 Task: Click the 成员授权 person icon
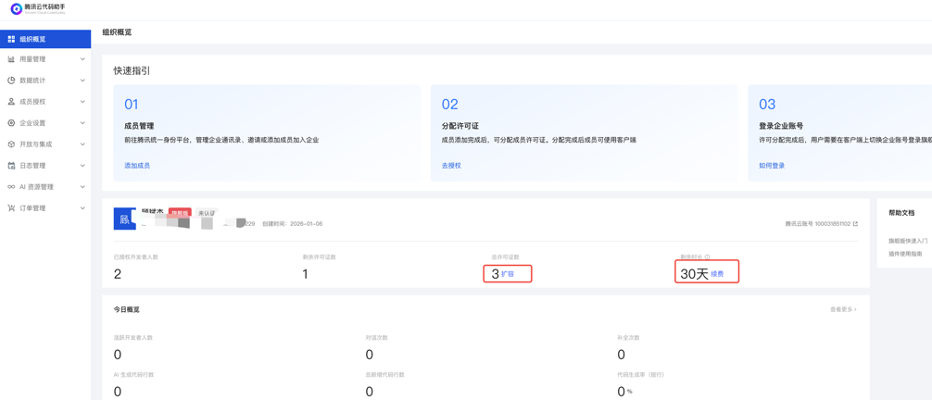[11, 102]
